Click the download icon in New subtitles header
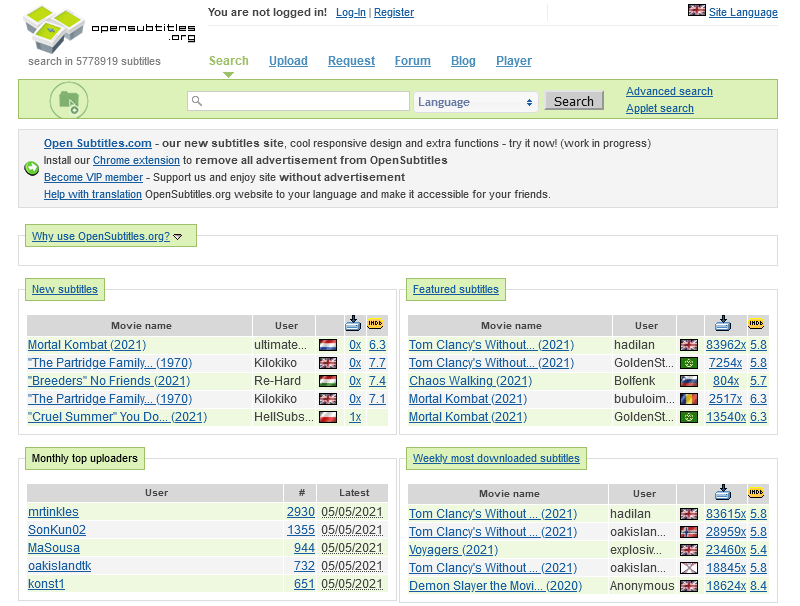 pos(353,324)
